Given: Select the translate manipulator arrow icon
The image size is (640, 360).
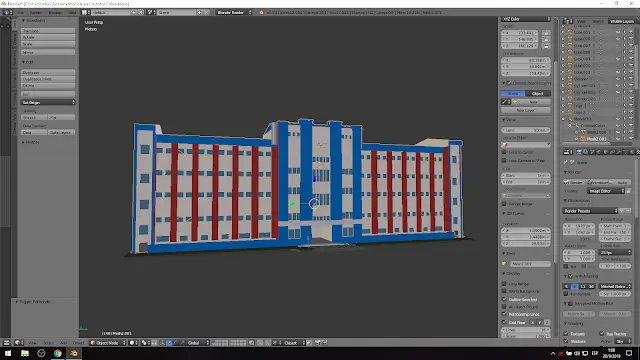Looking at the screenshot, I should pos(169,343).
